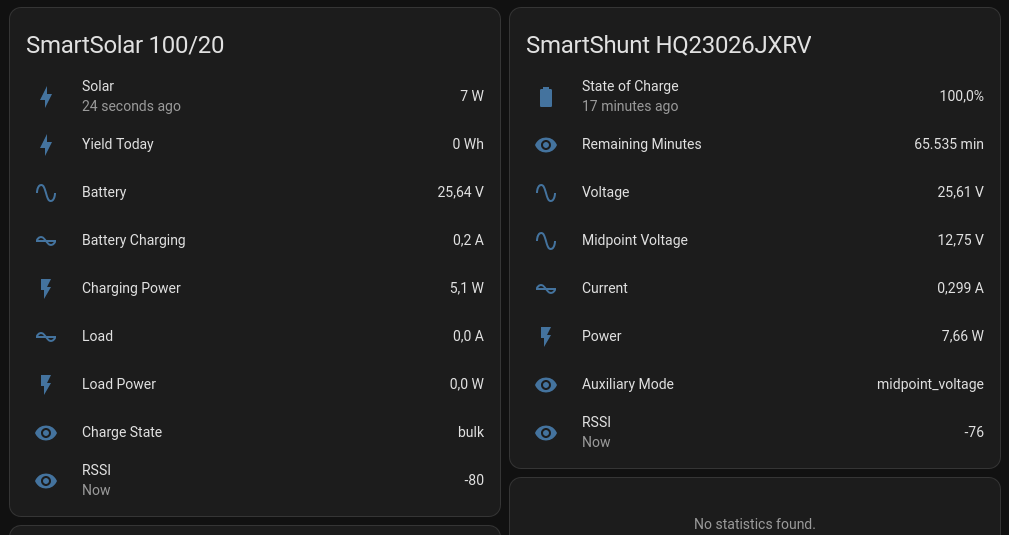Open the Midpoint Voltage entity label
1009x535 pixels.
634,239
